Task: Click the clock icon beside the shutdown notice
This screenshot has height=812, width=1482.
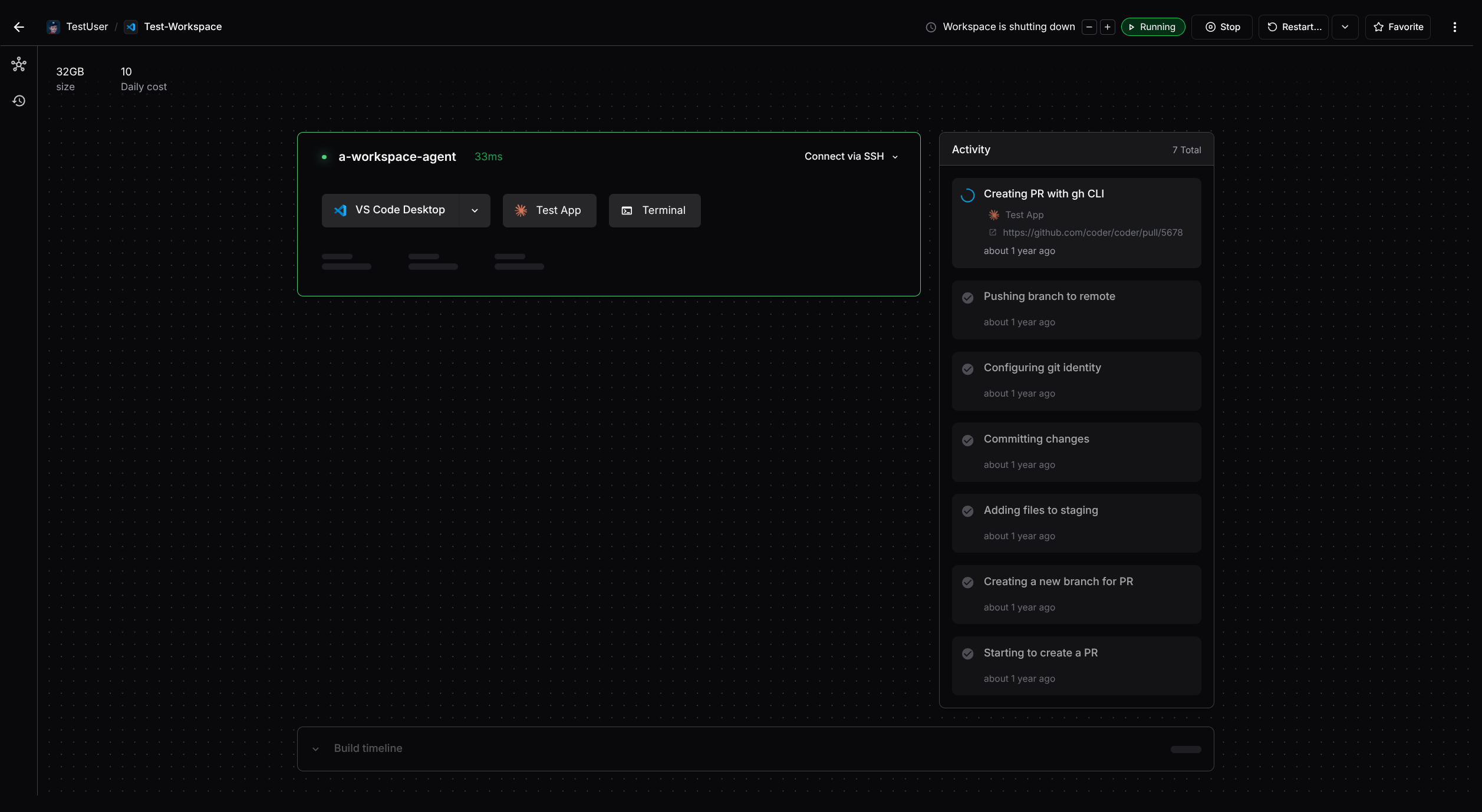Action: 931,27
